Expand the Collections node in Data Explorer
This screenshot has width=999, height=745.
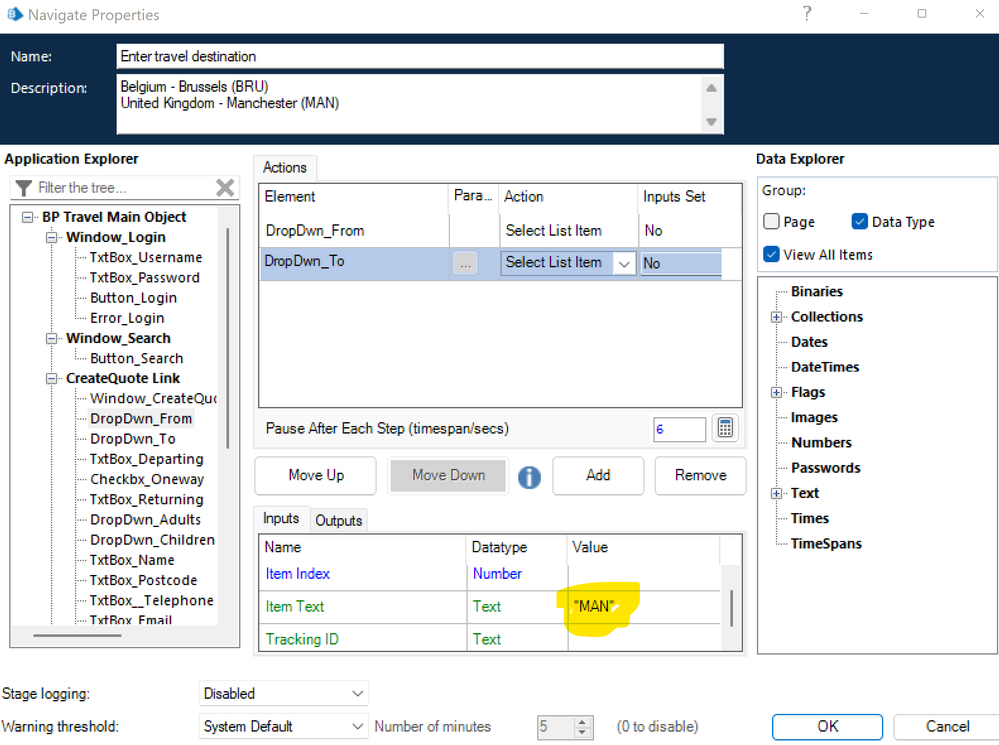point(776,317)
